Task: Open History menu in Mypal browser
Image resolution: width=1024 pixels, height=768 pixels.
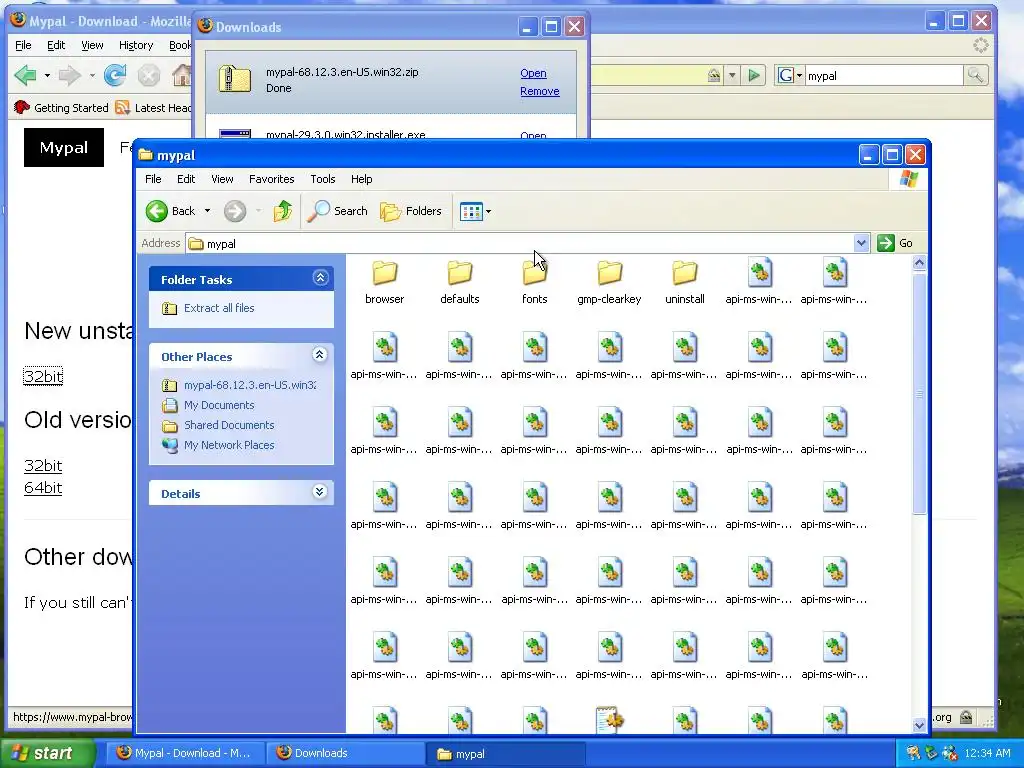Action: (x=136, y=45)
